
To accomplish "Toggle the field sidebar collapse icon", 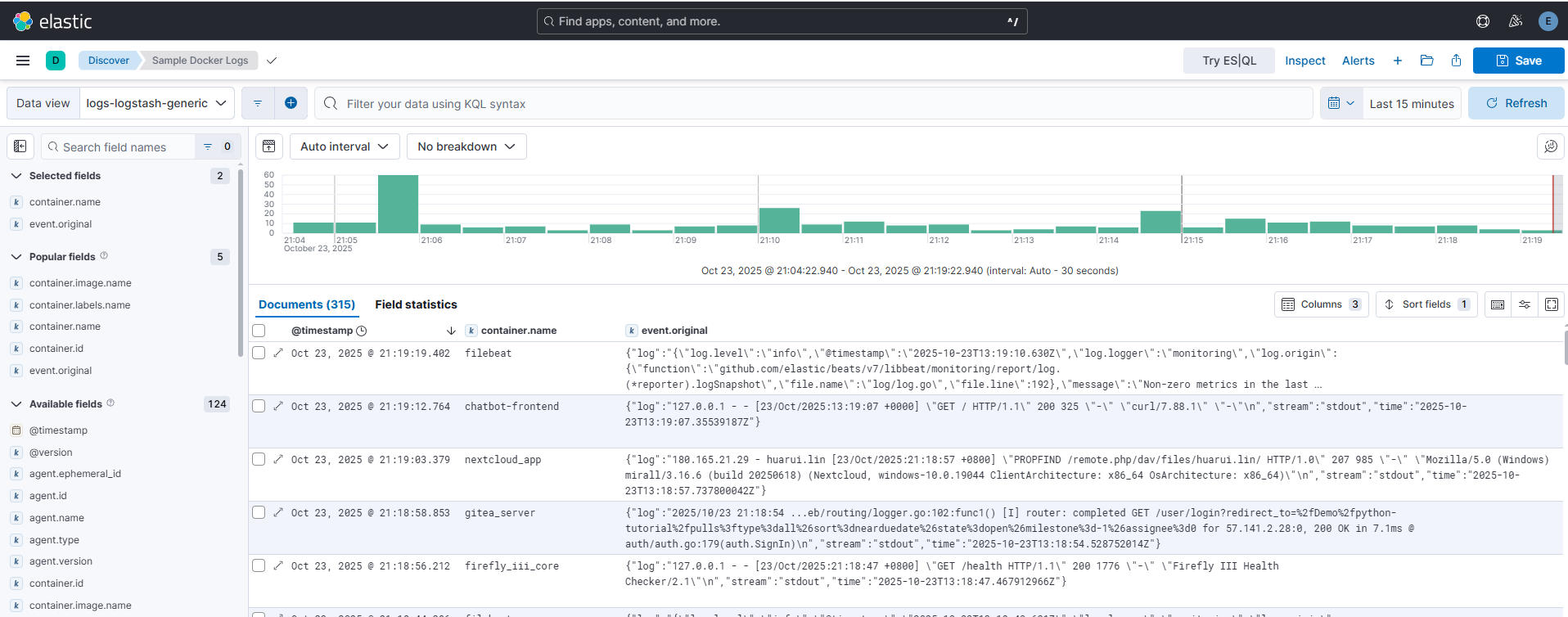I will click(20, 146).
